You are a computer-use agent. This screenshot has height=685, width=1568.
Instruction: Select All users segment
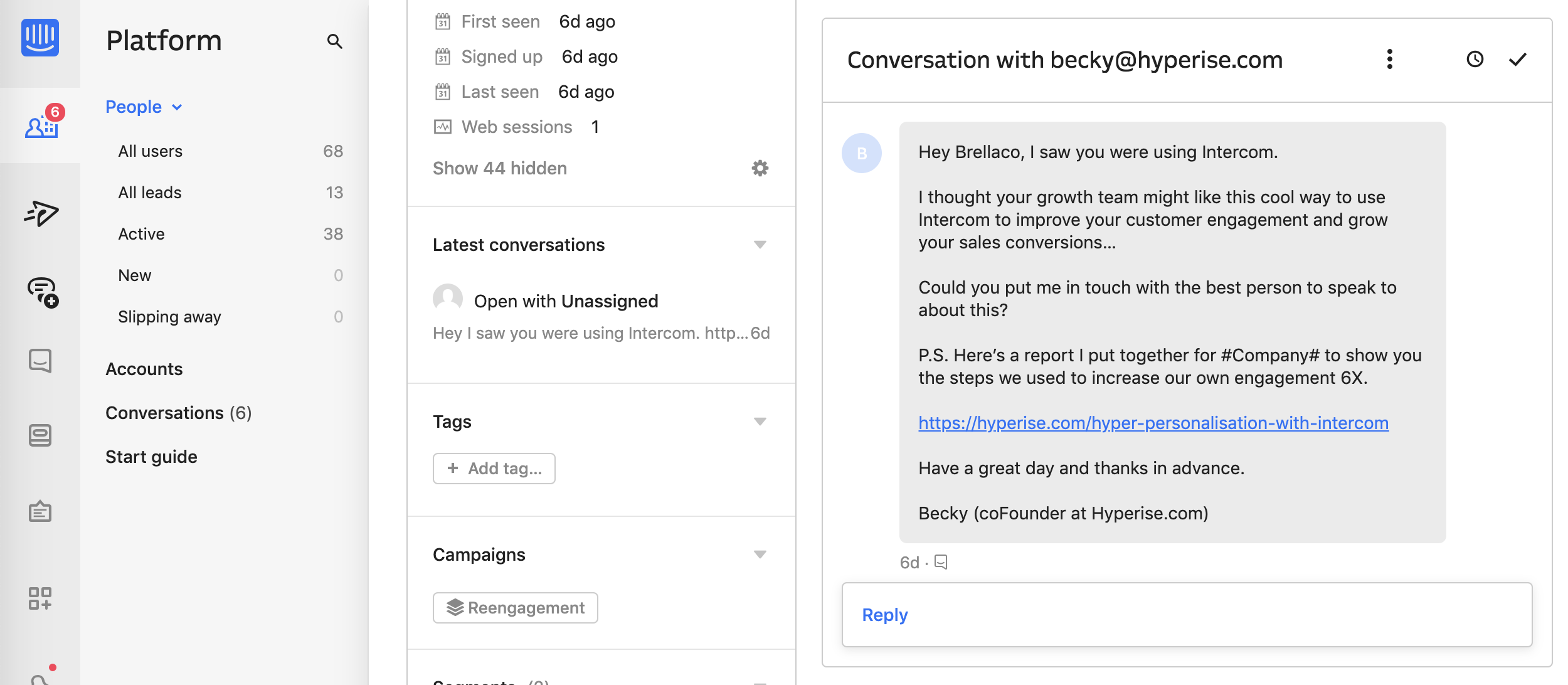pyautogui.click(x=231, y=151)
